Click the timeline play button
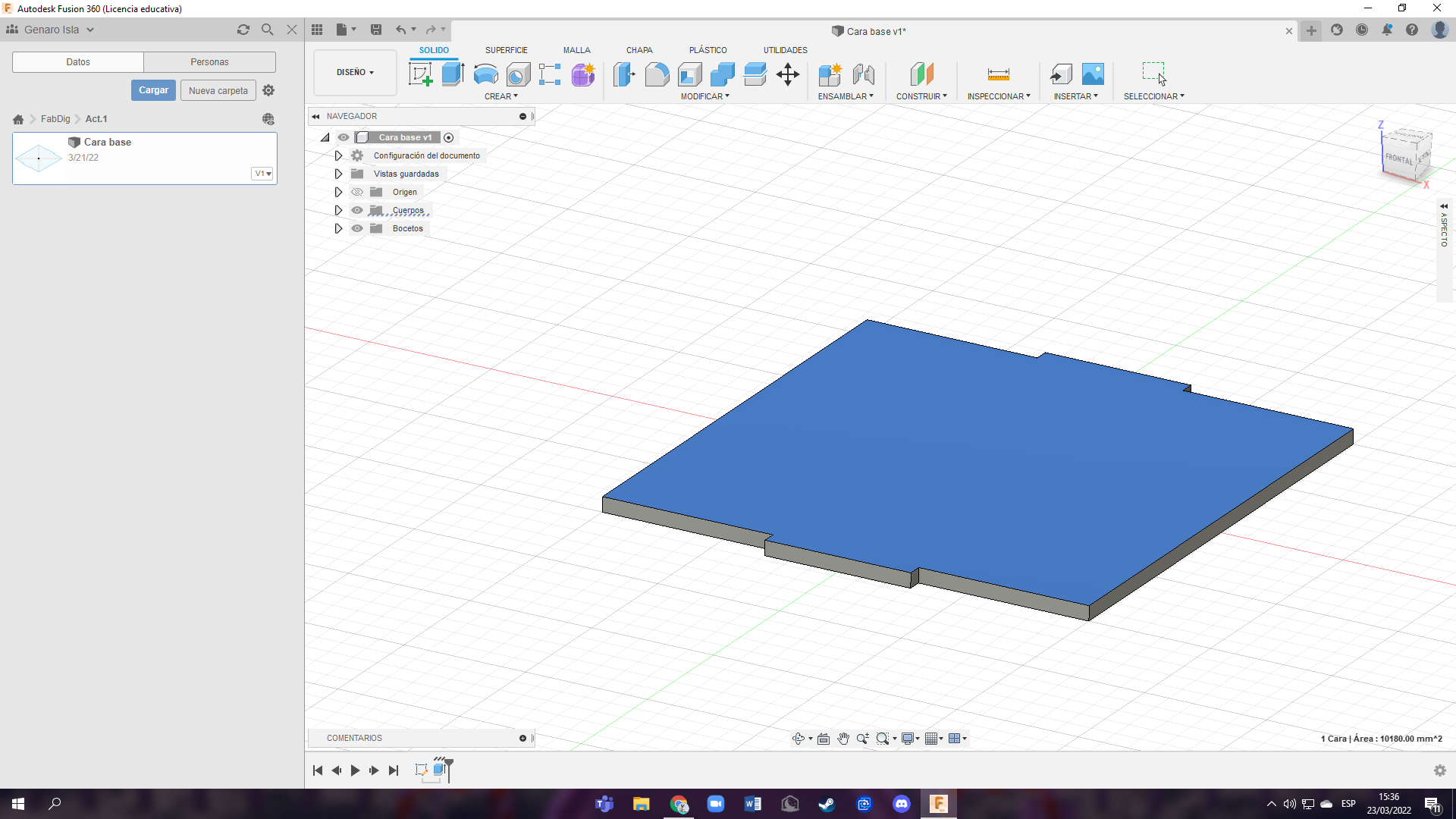The height and width of the screenshot is (819, 1456). (355, 770)
